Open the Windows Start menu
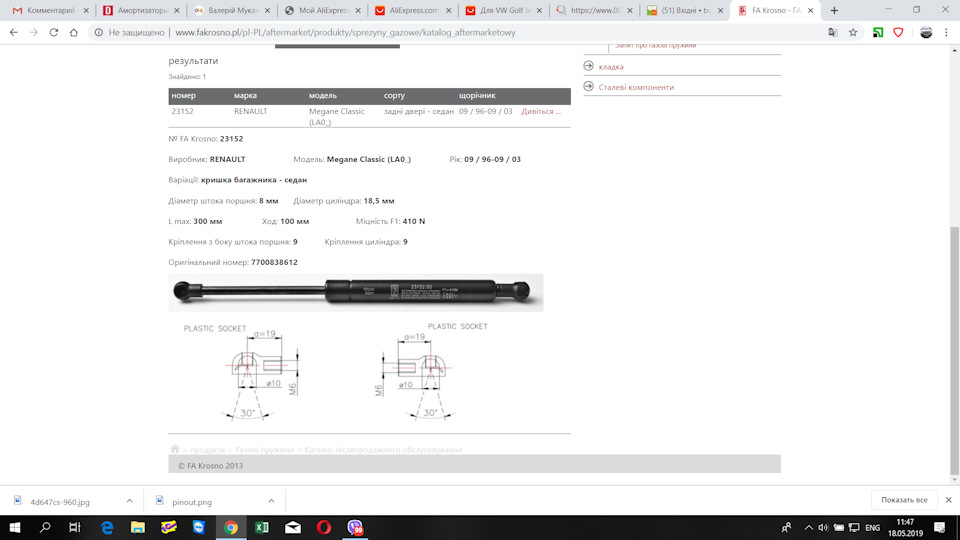960x540 pixels. [x=15, y=527]
